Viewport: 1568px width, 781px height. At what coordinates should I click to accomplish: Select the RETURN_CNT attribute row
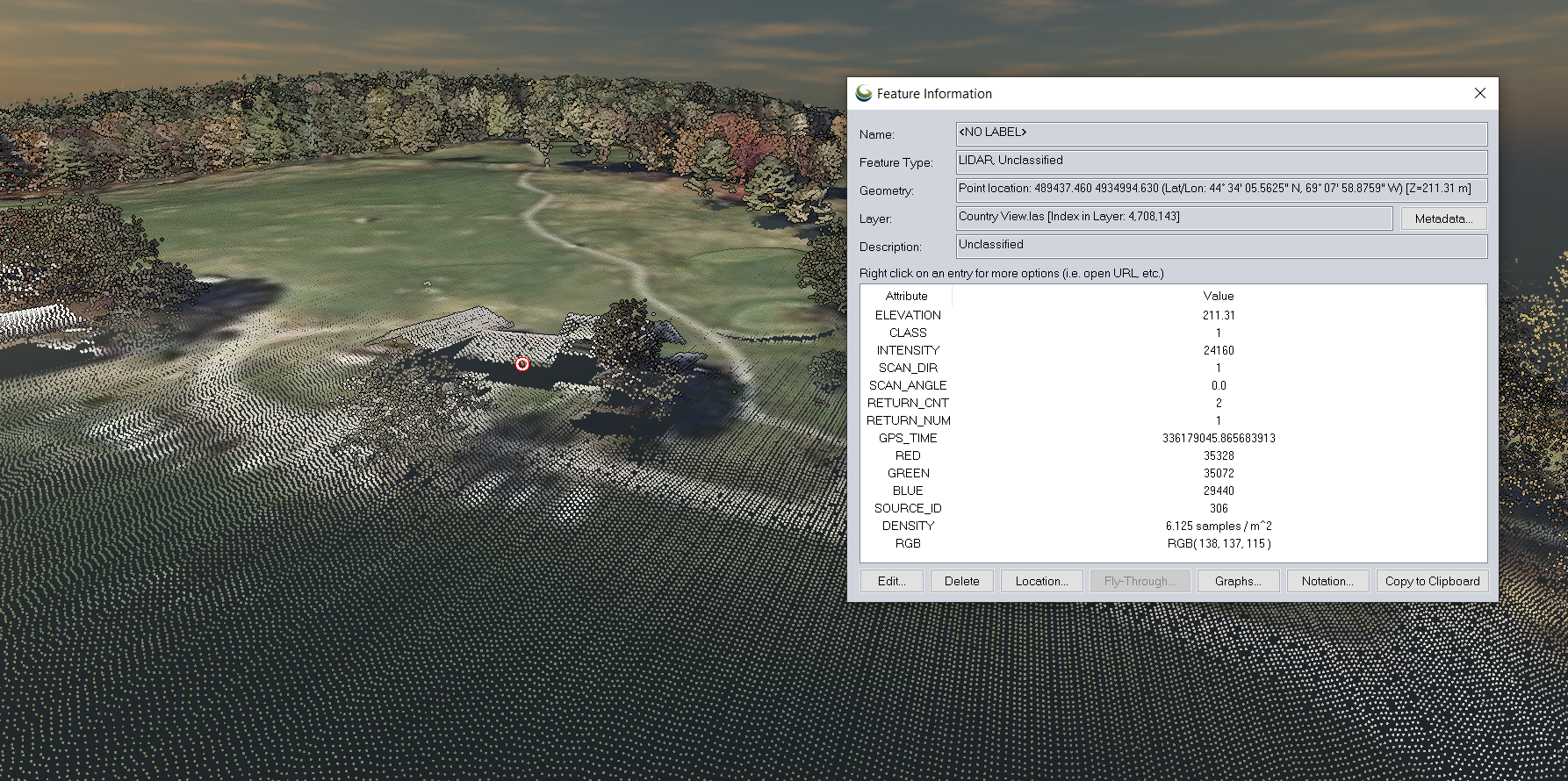click(x=1173, y=403)
